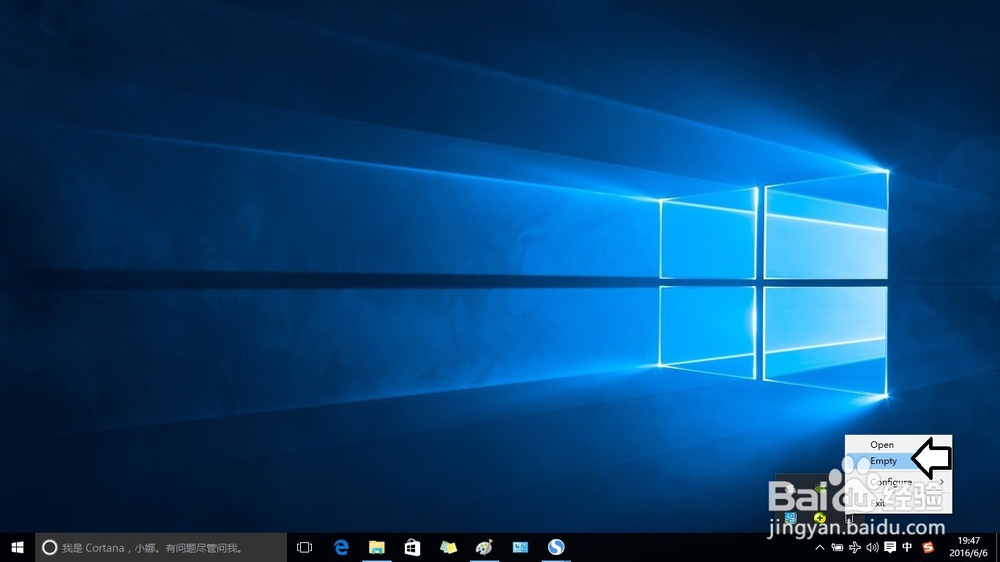
Task: Launch Microsoft Edge from the taskbar
Action: (341, 547)
